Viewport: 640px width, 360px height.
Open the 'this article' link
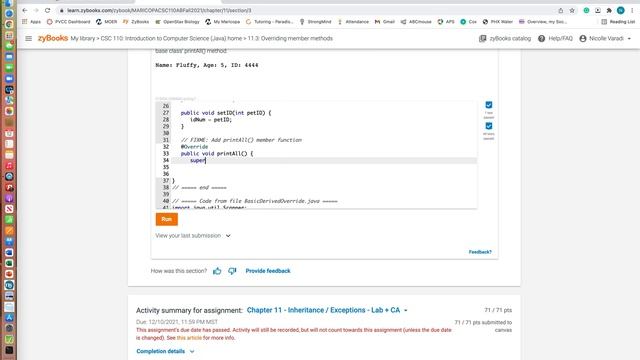click(x=189, y=338)
